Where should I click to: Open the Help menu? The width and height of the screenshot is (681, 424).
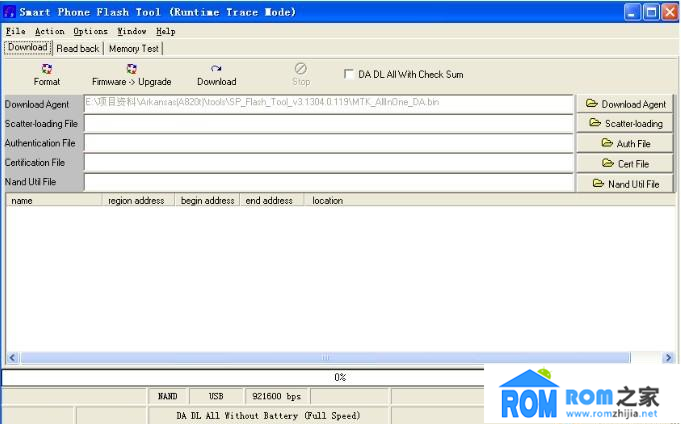pyautogui.click(x=165, y=31)
